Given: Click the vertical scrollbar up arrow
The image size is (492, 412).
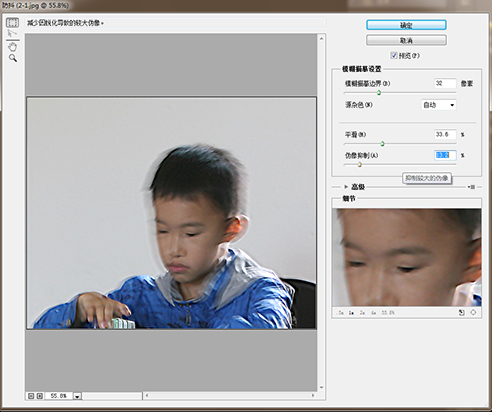Looking at the screenshot, I should 321,39.
